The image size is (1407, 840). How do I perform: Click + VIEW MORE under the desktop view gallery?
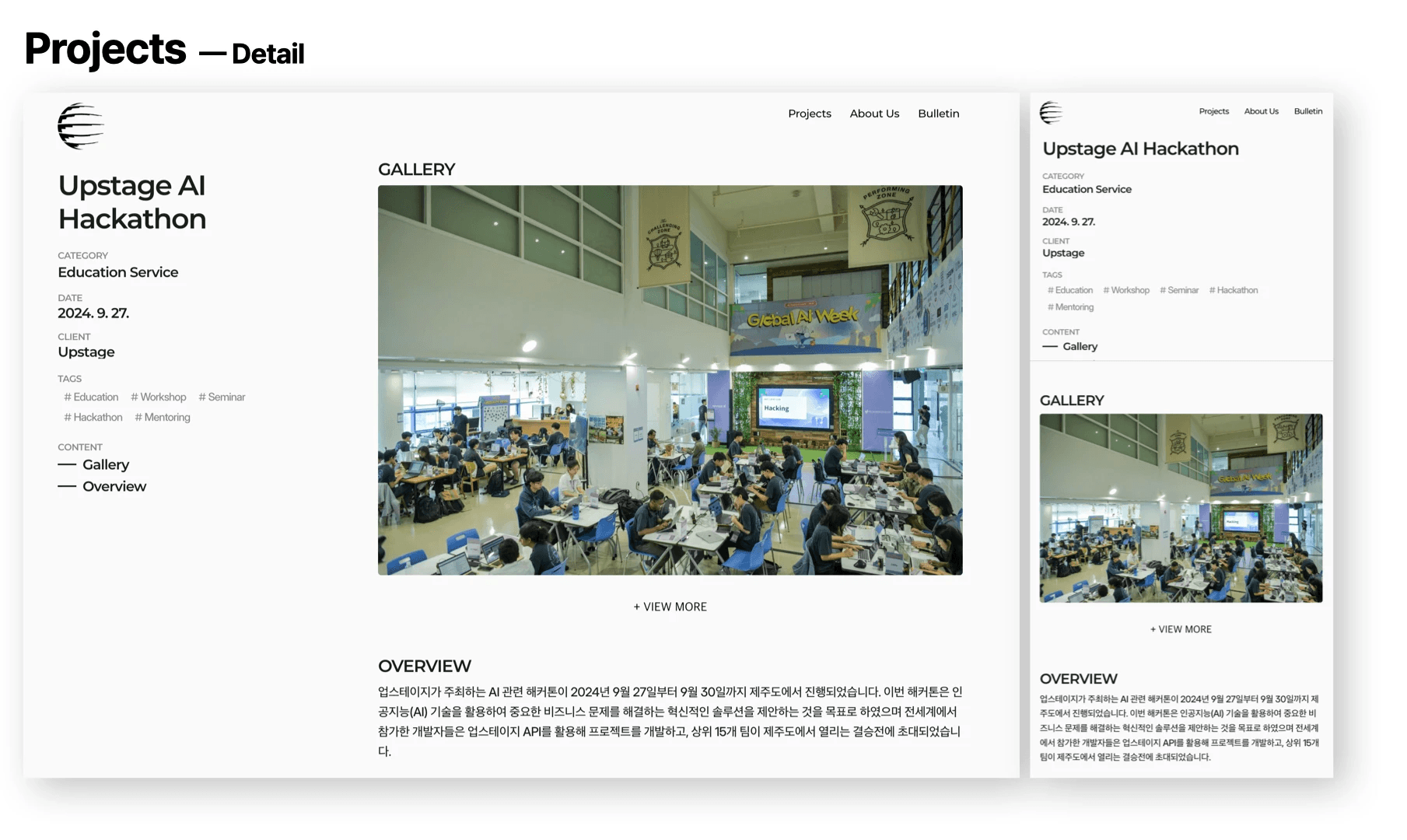pos(670,607)
